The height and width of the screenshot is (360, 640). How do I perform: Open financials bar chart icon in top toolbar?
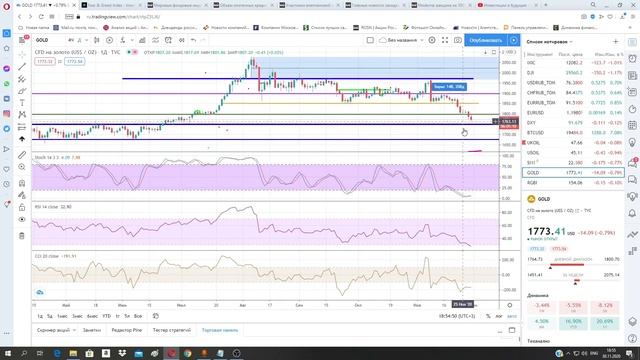pyautogui.click(x=142, y=40)
